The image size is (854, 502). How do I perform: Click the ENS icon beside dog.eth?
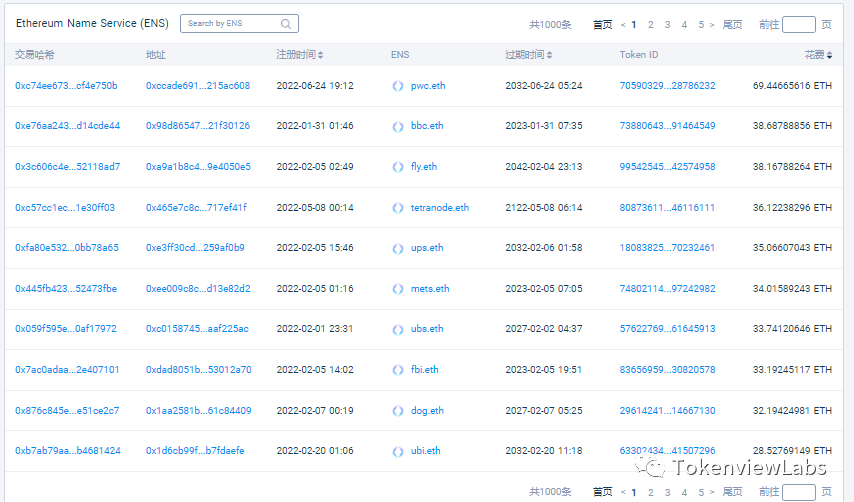pos(398,411)
